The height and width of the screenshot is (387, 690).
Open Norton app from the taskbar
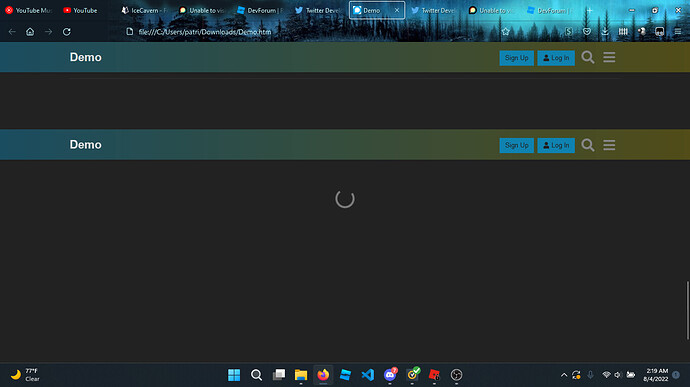pos(412,375)
